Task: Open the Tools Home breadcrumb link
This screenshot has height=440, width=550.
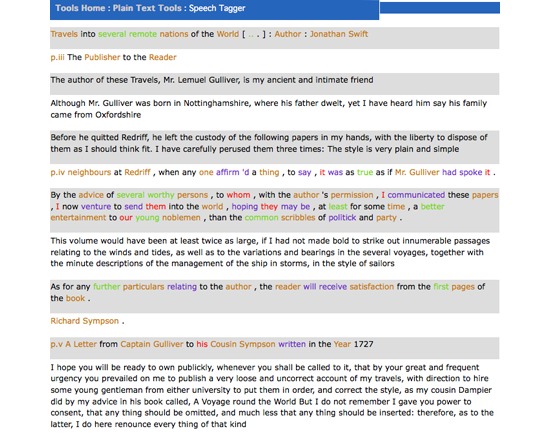Action: pyautogui.click(x=80, y=8)
